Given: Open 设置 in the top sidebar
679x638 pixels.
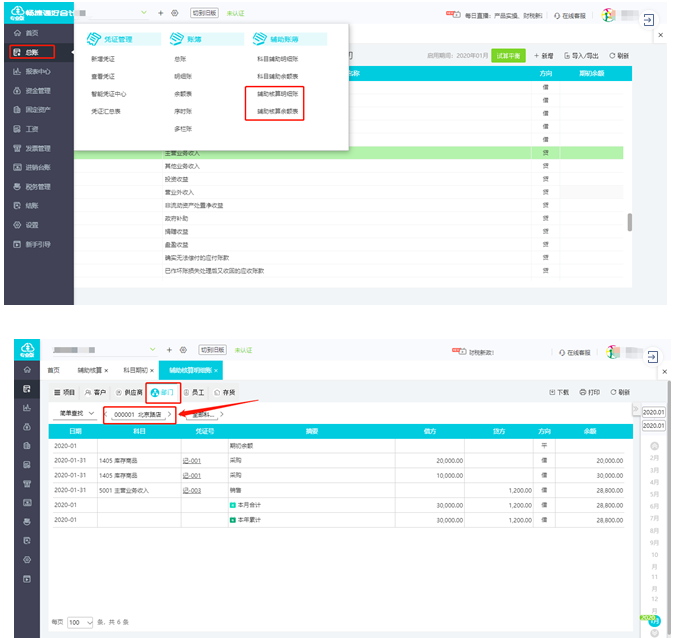Looking at the screenshot, I should [32, 225].
